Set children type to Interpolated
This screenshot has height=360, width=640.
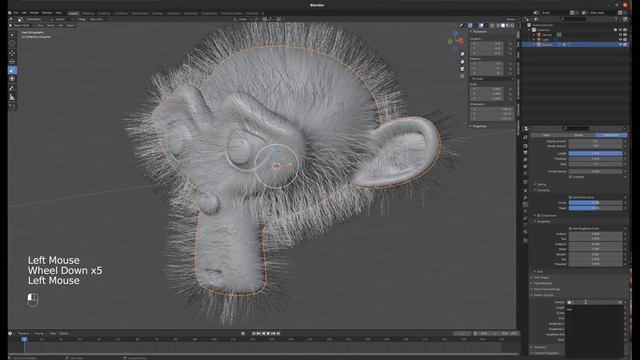tap(611, 135)
